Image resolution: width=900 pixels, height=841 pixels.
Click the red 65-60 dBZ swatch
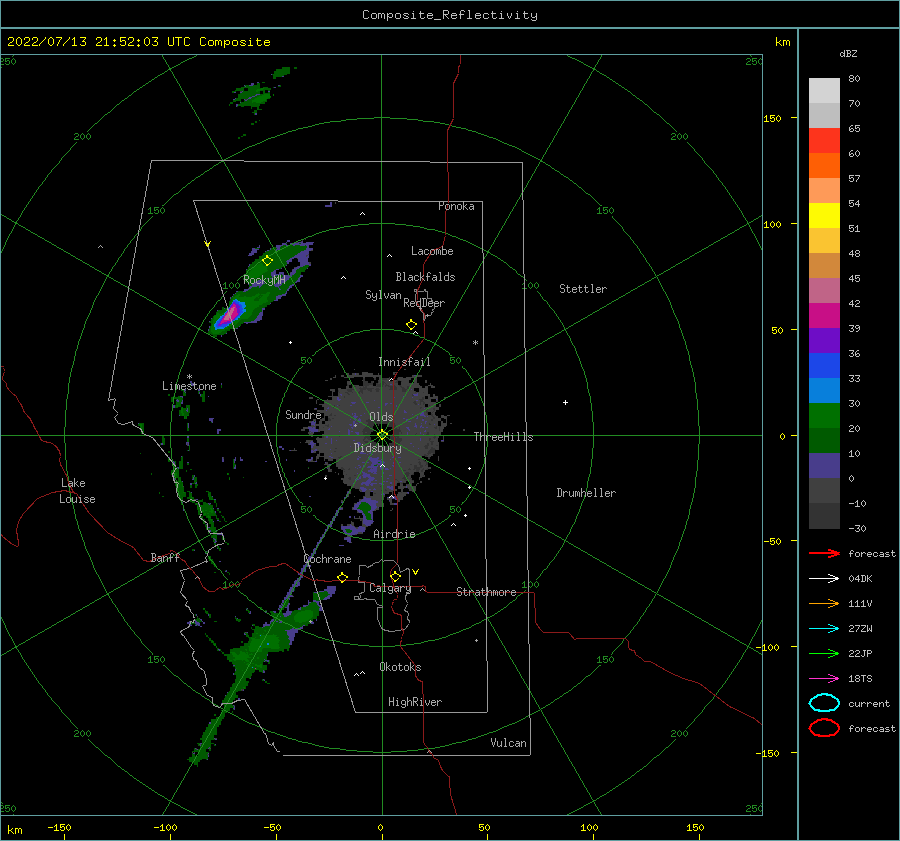click(824, 141)
